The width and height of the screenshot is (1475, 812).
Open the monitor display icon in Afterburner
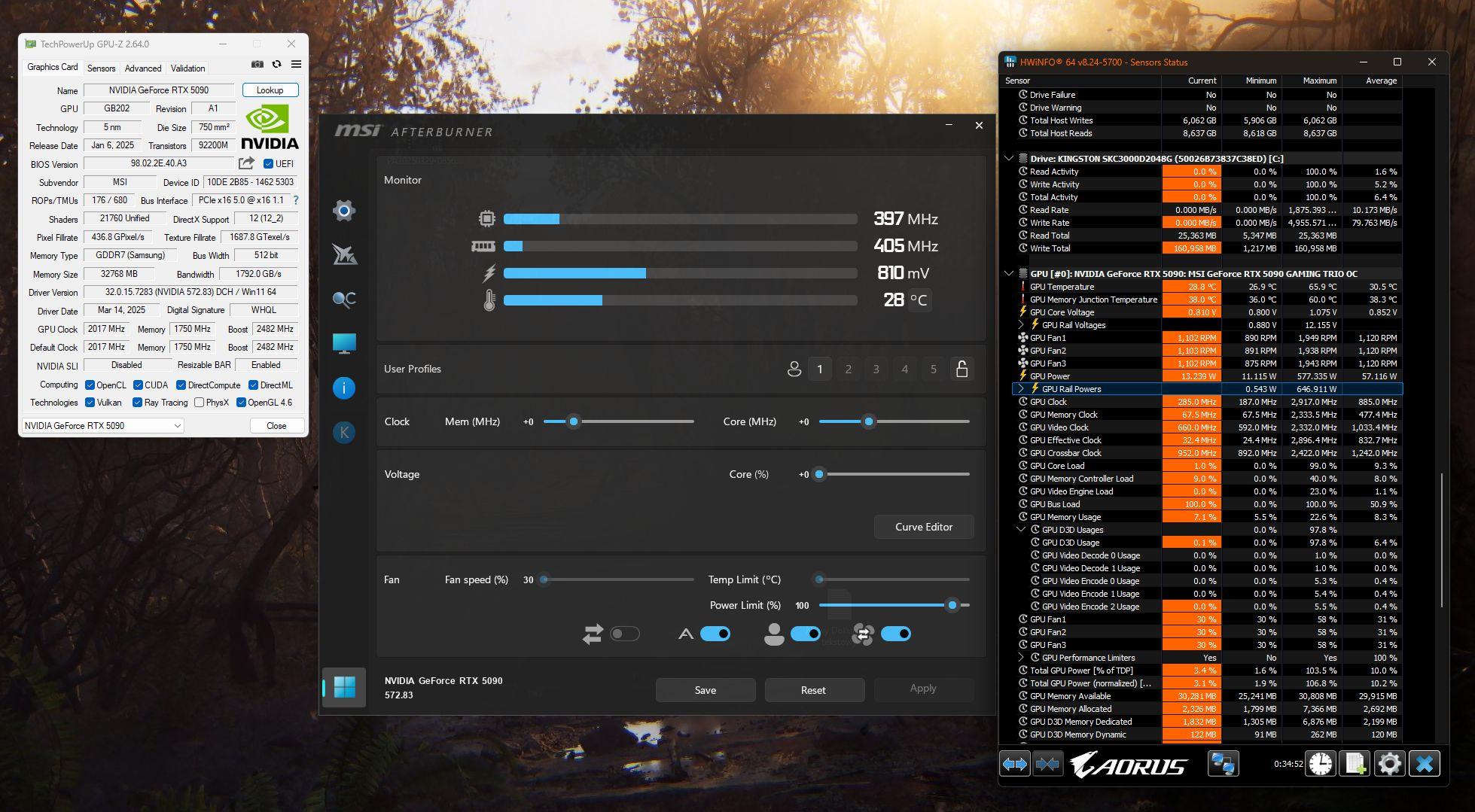344,343
